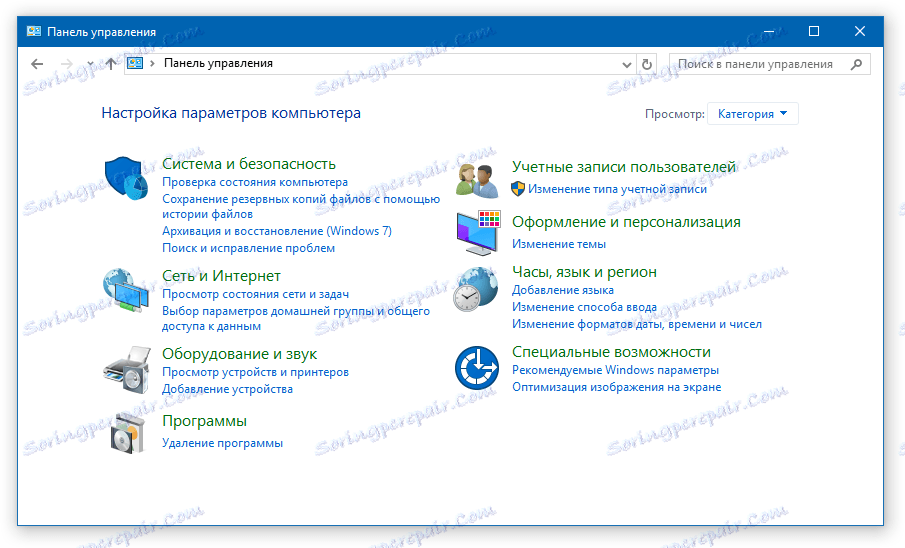
Task: Open Специальные возможности category
Action: [611, 352]
